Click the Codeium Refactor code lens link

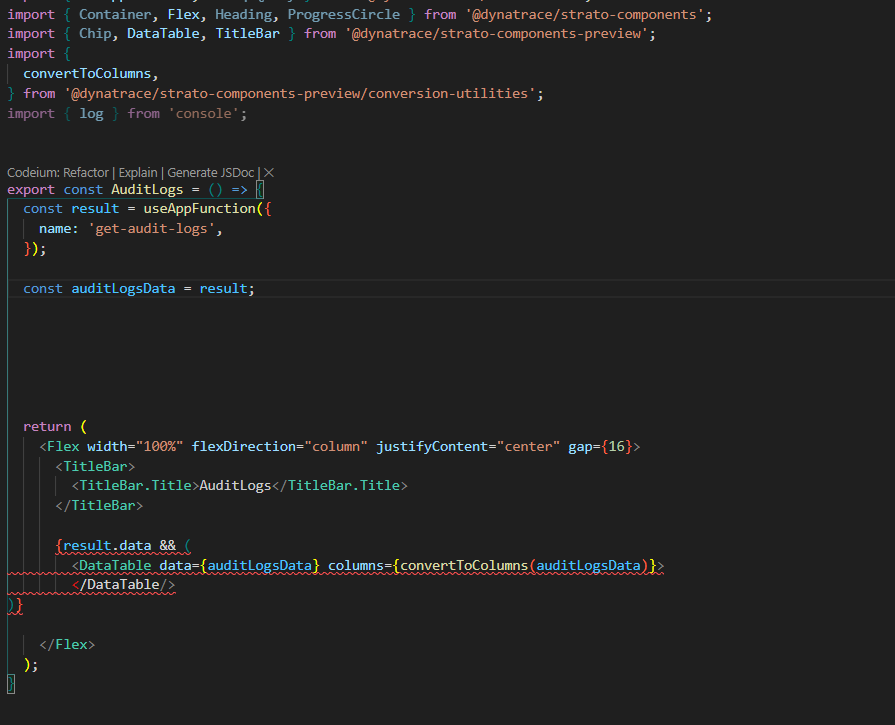point(86,172)
